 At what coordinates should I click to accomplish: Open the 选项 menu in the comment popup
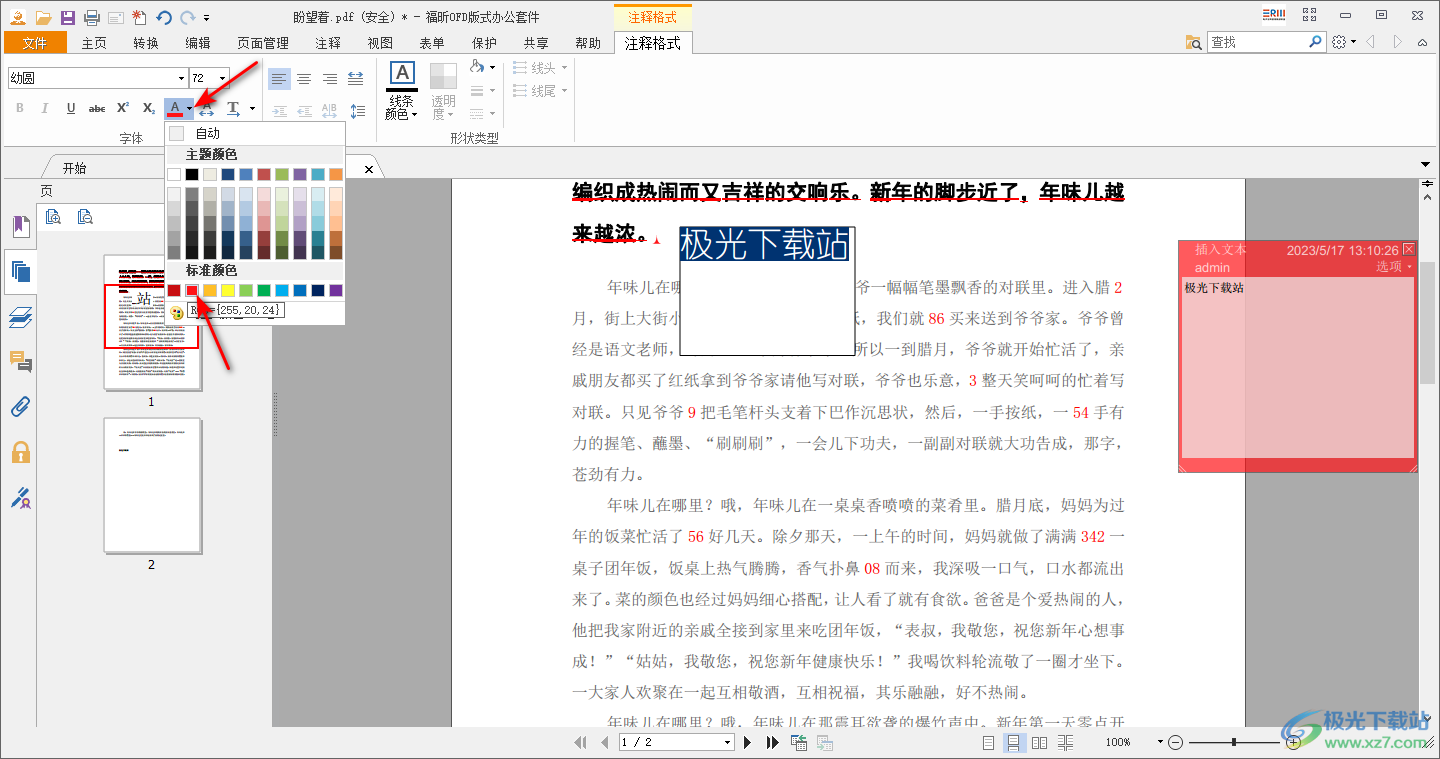[1394, 267]
